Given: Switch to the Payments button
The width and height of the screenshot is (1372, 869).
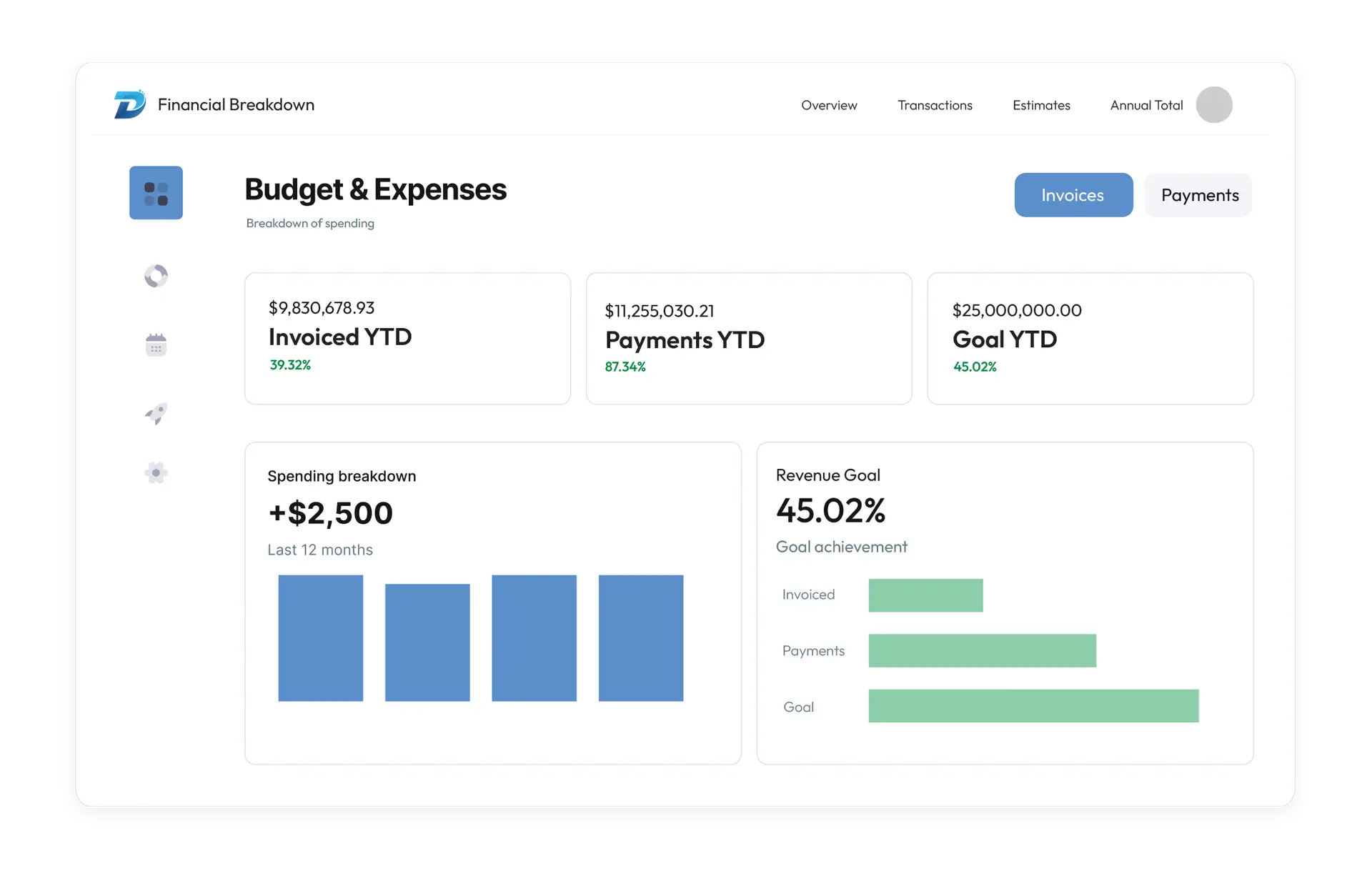Looking at the screenshot, I should coord(1198,195).
